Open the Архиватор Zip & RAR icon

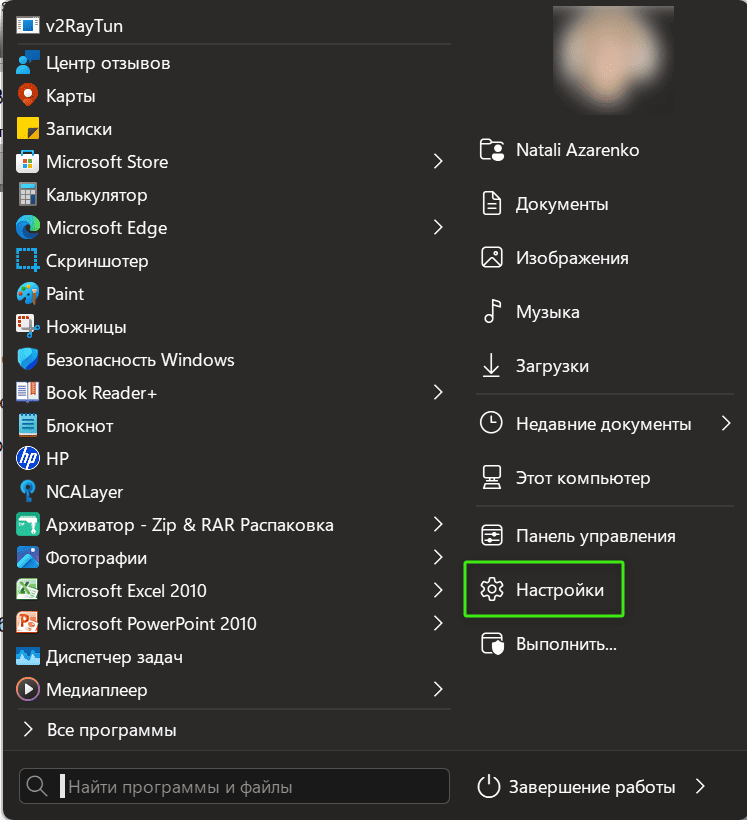click(x=28, y=525)
